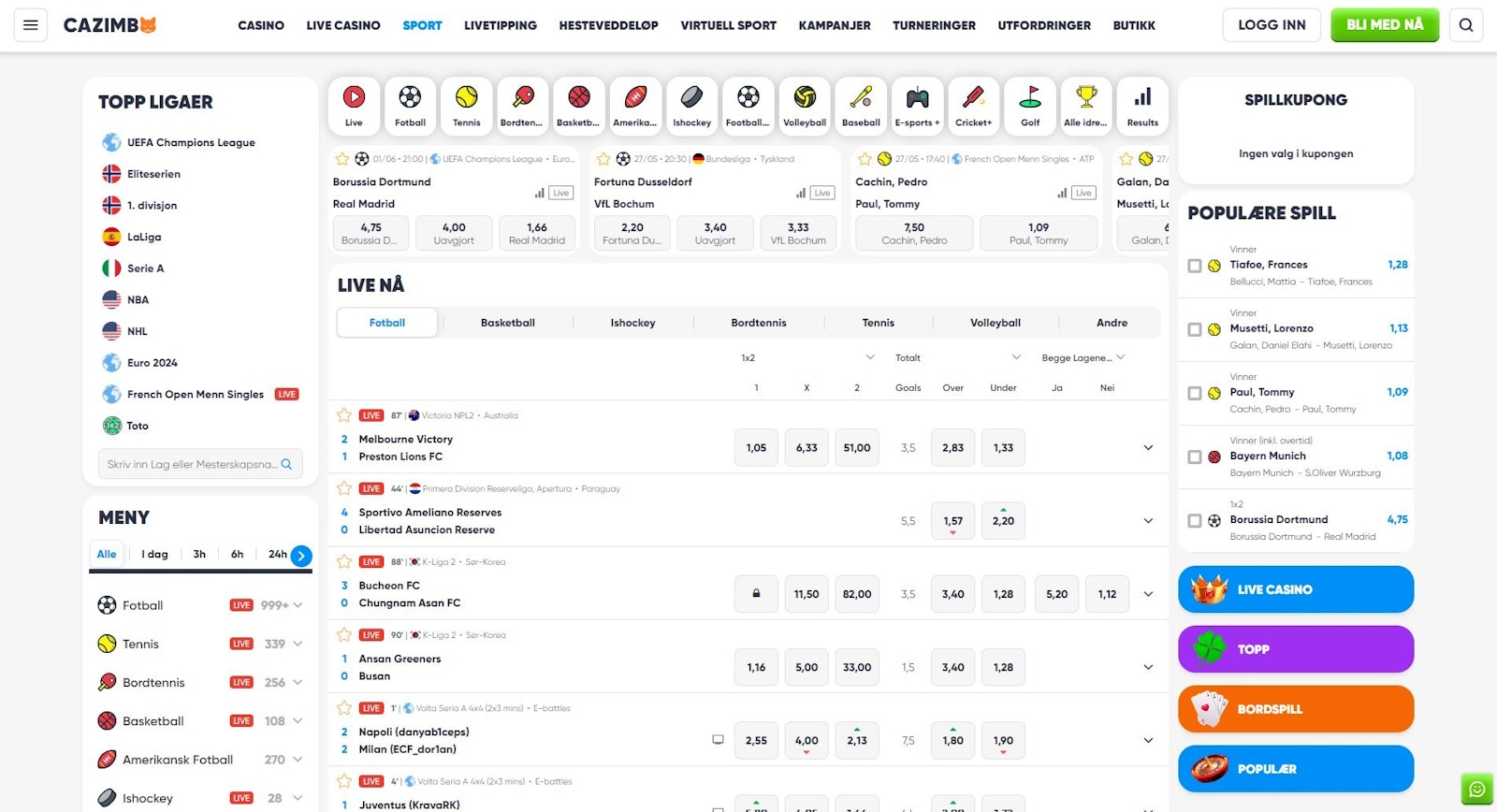
Task: Select the Borussia Dortmund popular bet checkbox
Action: (x=1195, y=521)
